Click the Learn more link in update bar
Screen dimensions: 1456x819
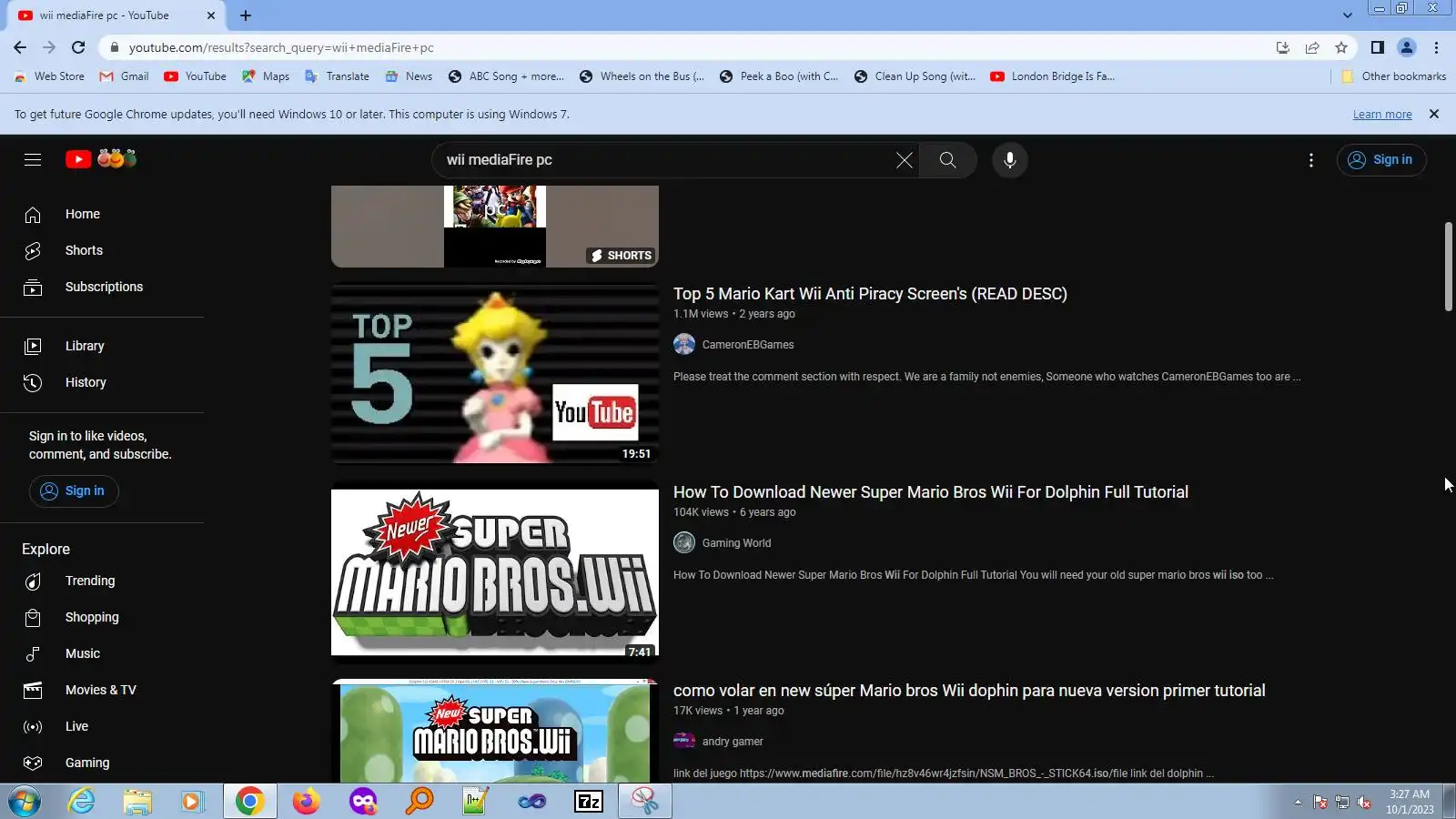(1382, 115)
